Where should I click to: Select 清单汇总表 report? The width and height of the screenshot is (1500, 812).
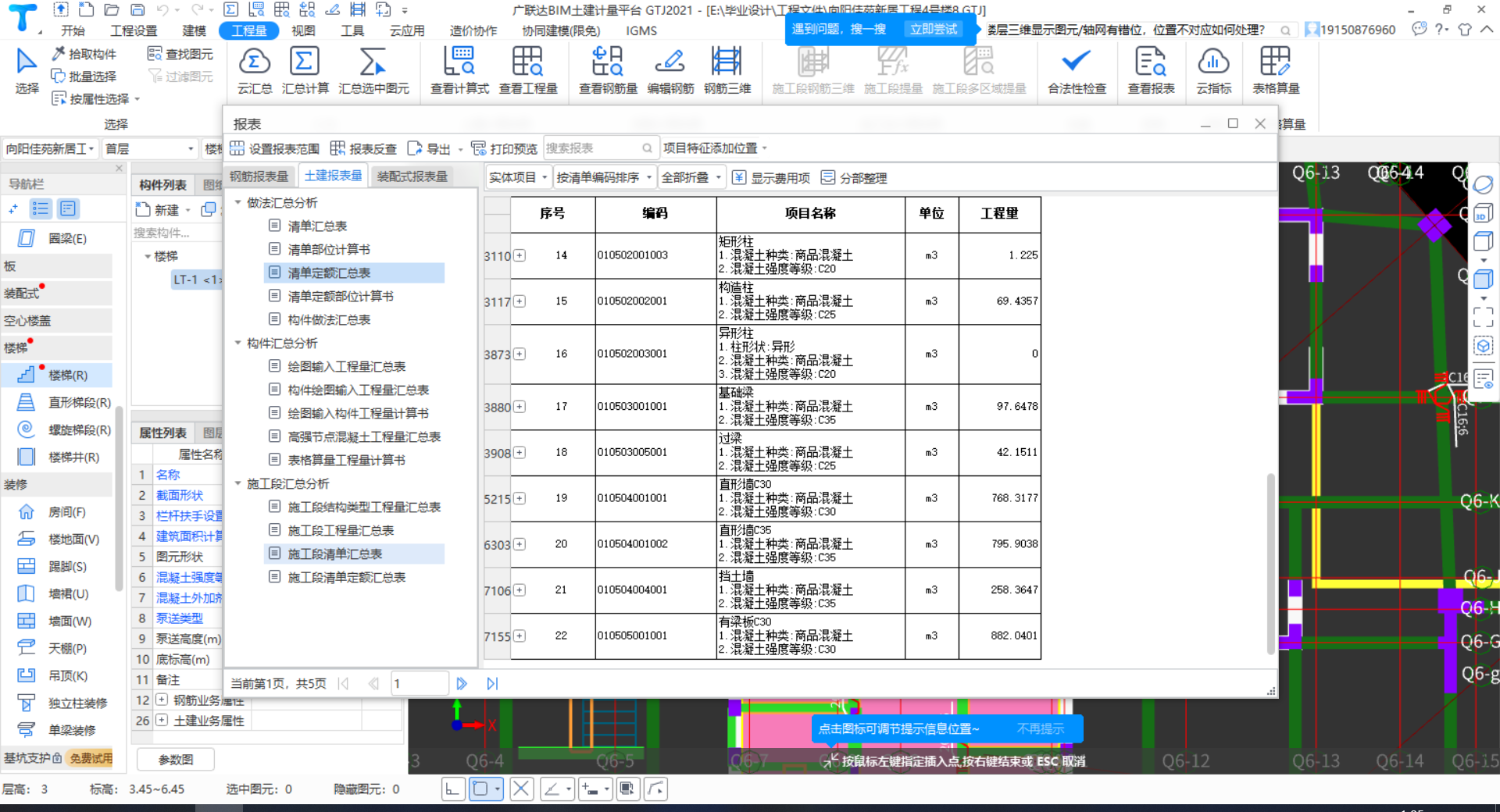[x=317, y=226]
